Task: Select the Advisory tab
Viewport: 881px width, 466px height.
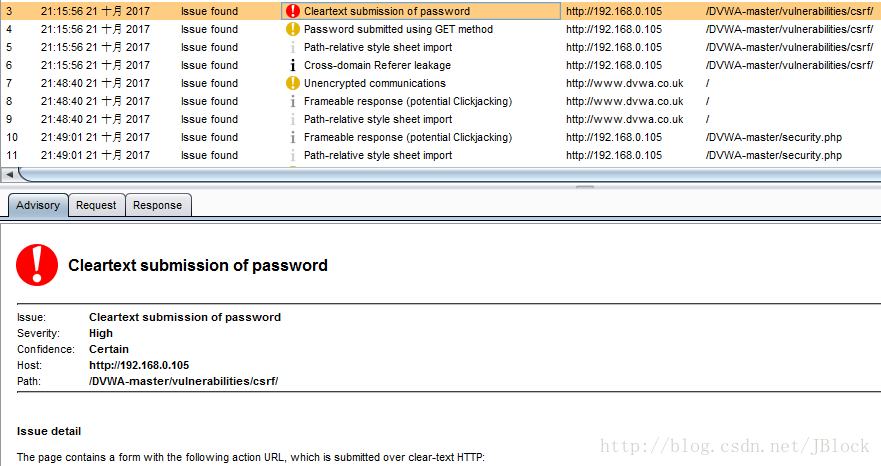Action: coord(38,205)
